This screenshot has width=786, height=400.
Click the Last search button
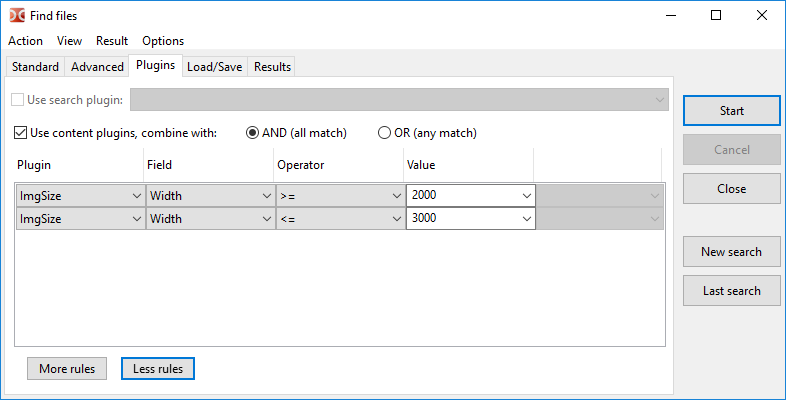point(731,291)
